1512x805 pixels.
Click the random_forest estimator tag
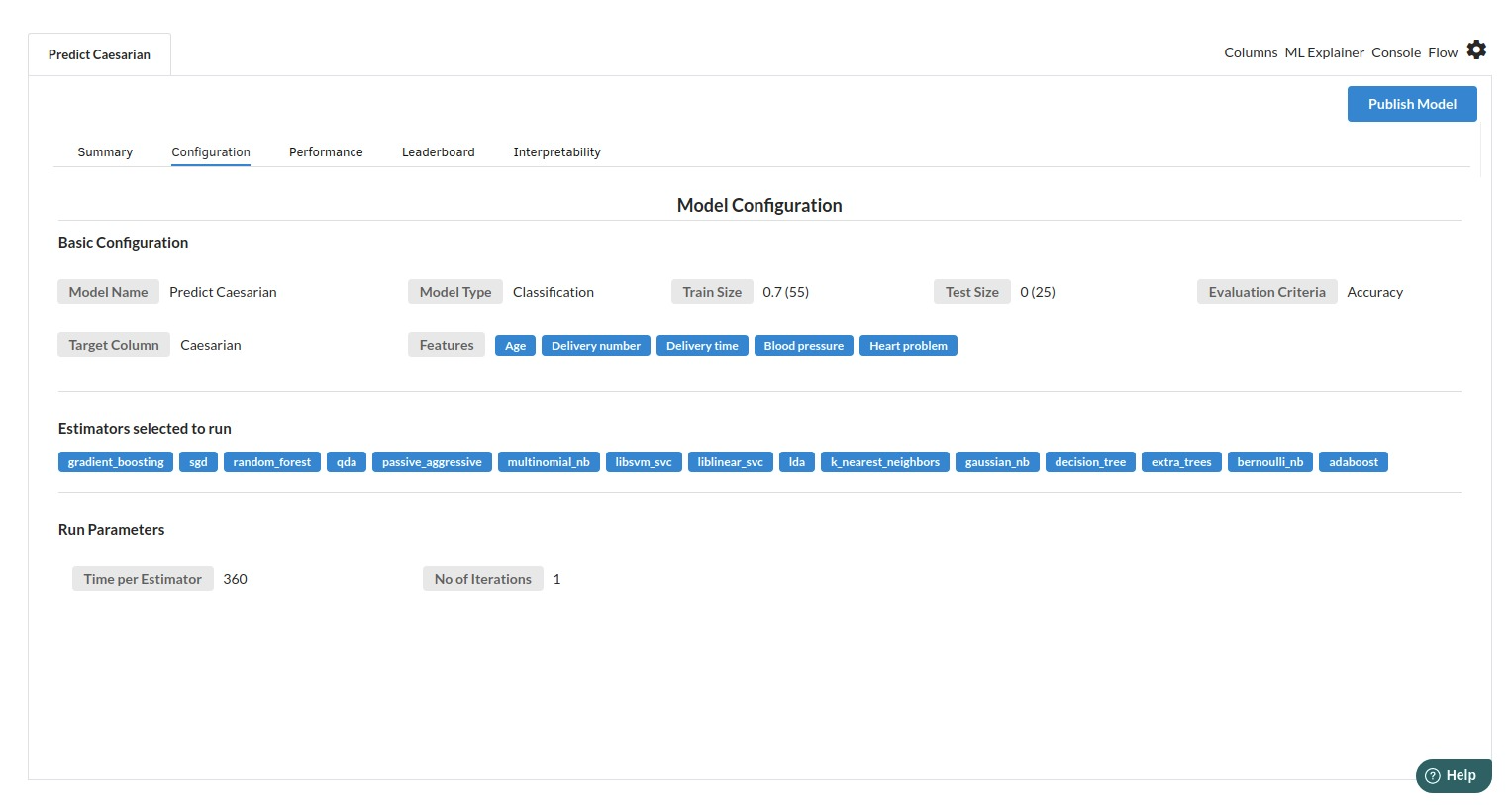pyautogui.click(x=271, y=462)
